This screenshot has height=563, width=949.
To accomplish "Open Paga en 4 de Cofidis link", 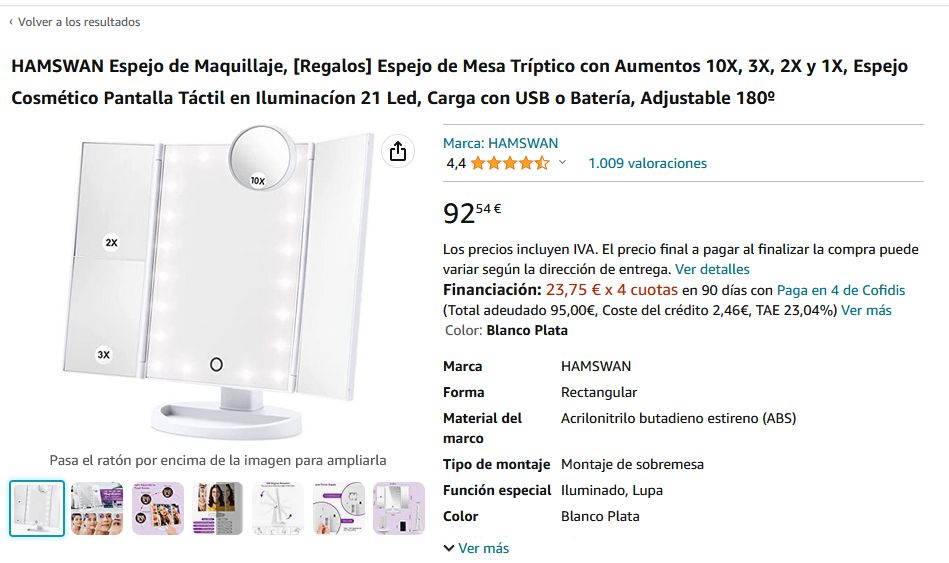I will [x=841, y=290].
